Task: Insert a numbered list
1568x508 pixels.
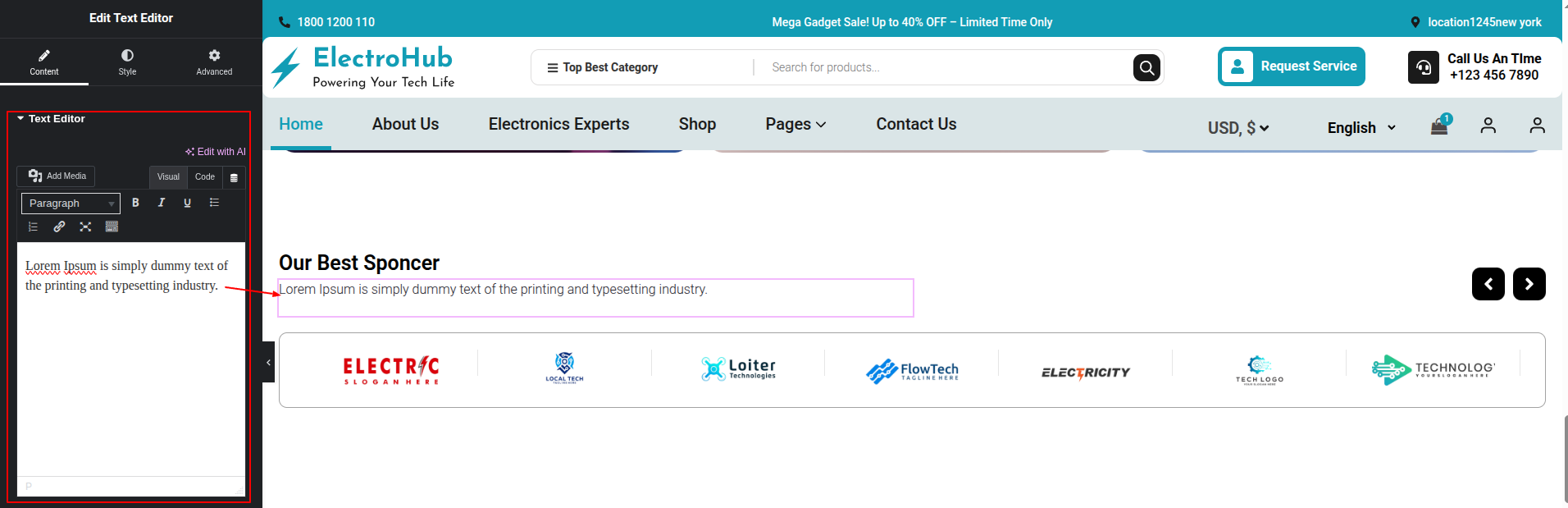Action: [34, 227]
